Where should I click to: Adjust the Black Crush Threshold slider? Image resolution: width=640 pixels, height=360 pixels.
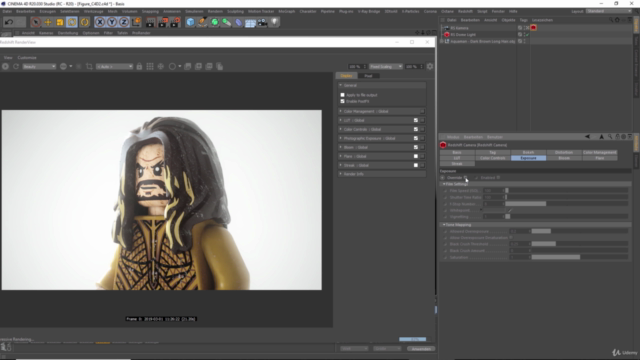pyautogui.click(x=580, y=244)
